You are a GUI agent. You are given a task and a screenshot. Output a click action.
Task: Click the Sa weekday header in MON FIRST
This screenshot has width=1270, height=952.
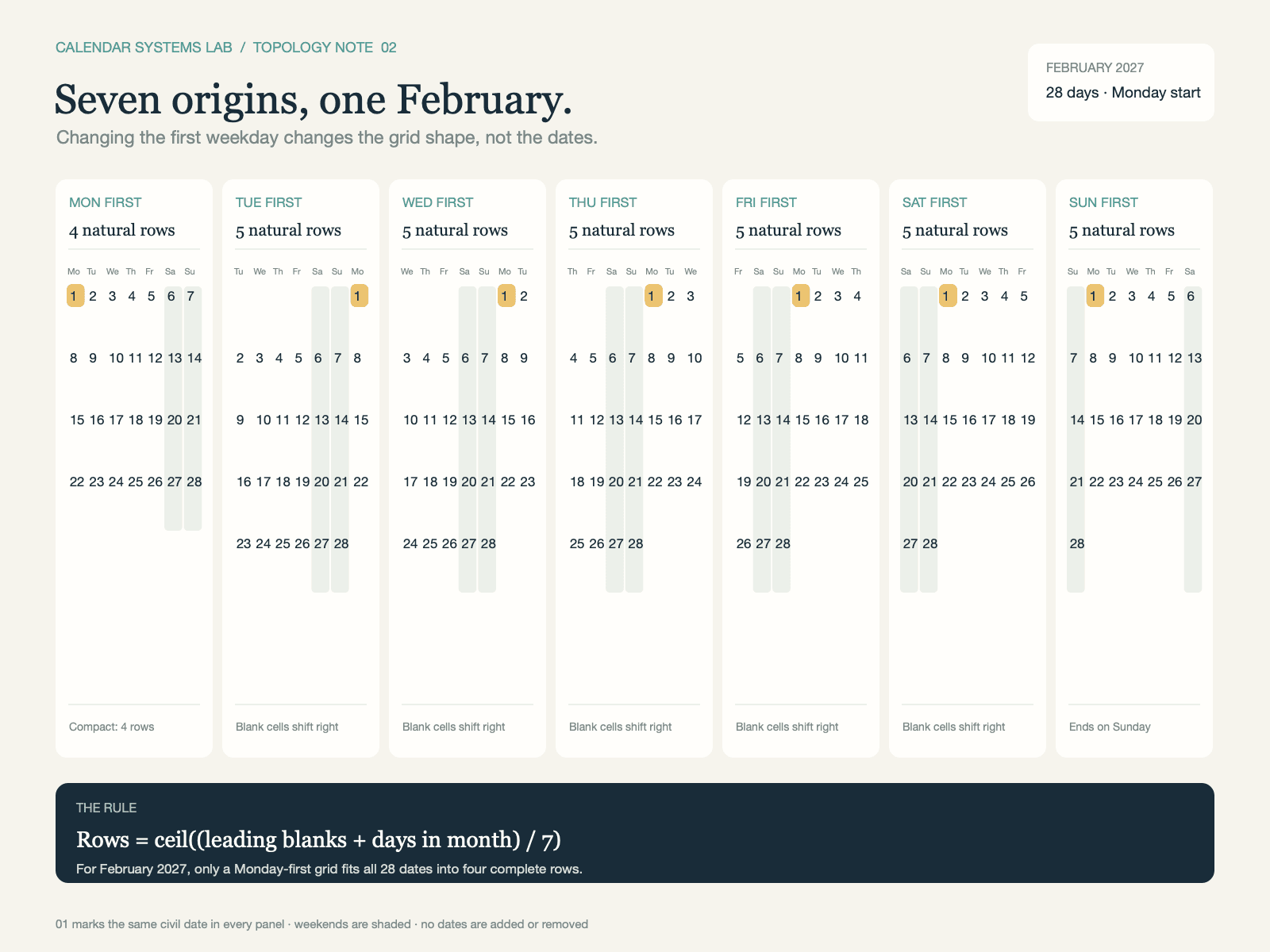coord(170,271)
